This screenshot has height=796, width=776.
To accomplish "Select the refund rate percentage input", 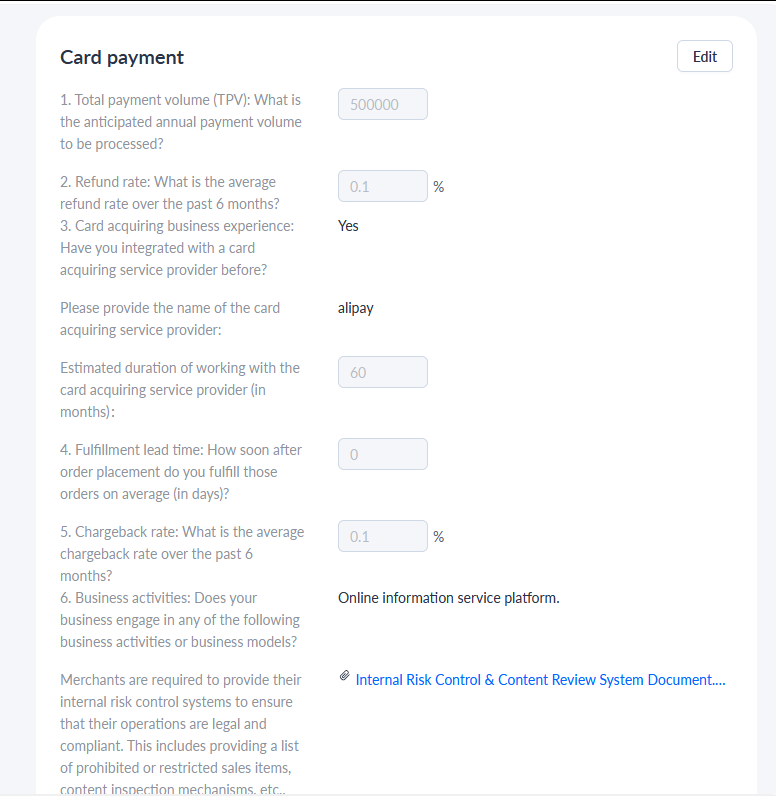I will pos(383,186).
